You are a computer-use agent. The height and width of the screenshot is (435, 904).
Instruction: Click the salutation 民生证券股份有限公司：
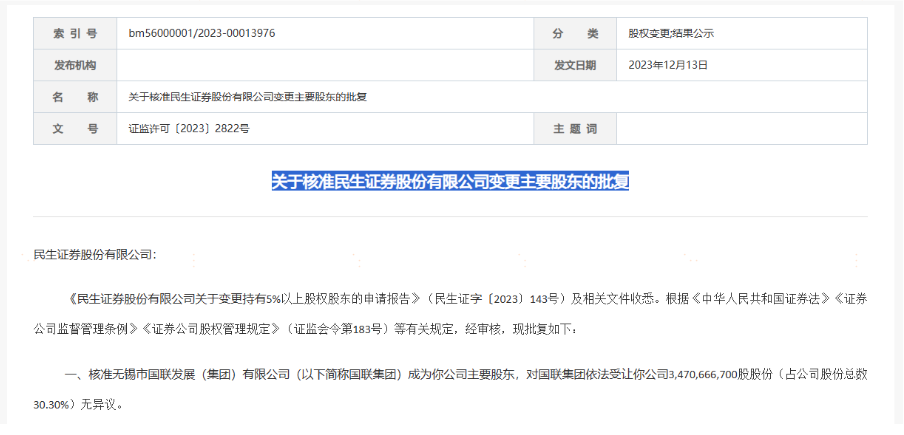point(95,255)
